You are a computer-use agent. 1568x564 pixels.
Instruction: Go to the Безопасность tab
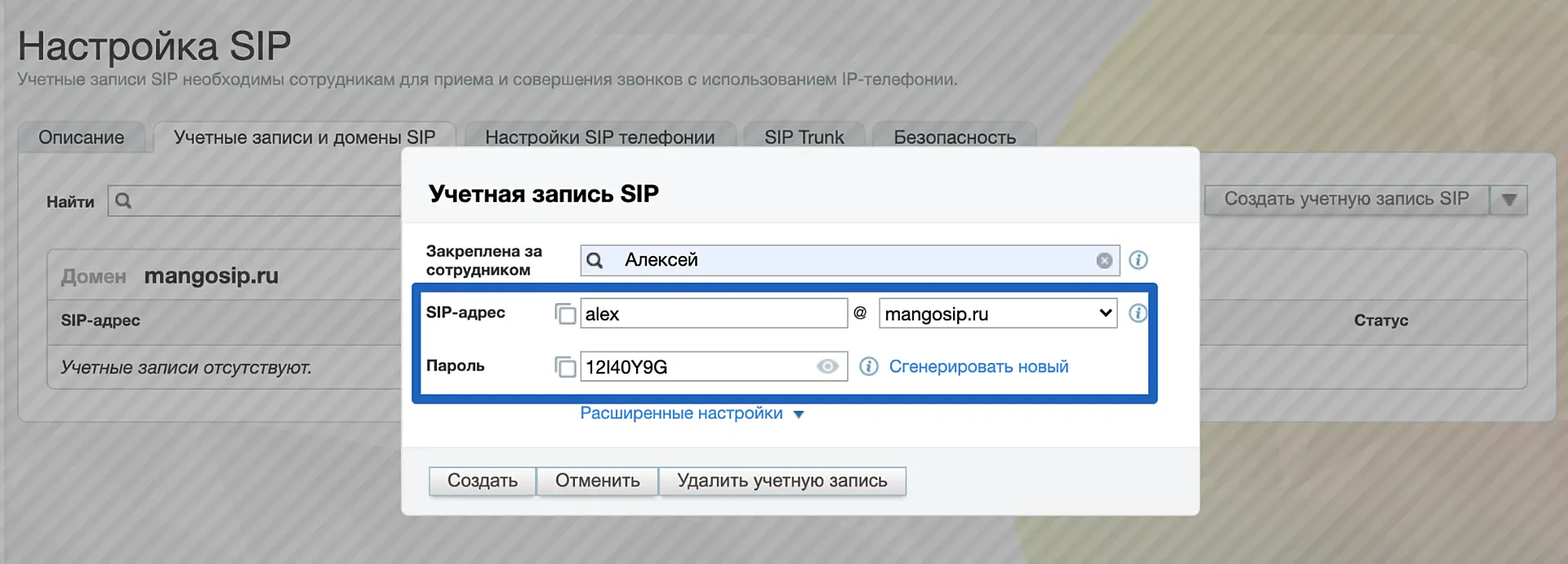tap(954, 137)
